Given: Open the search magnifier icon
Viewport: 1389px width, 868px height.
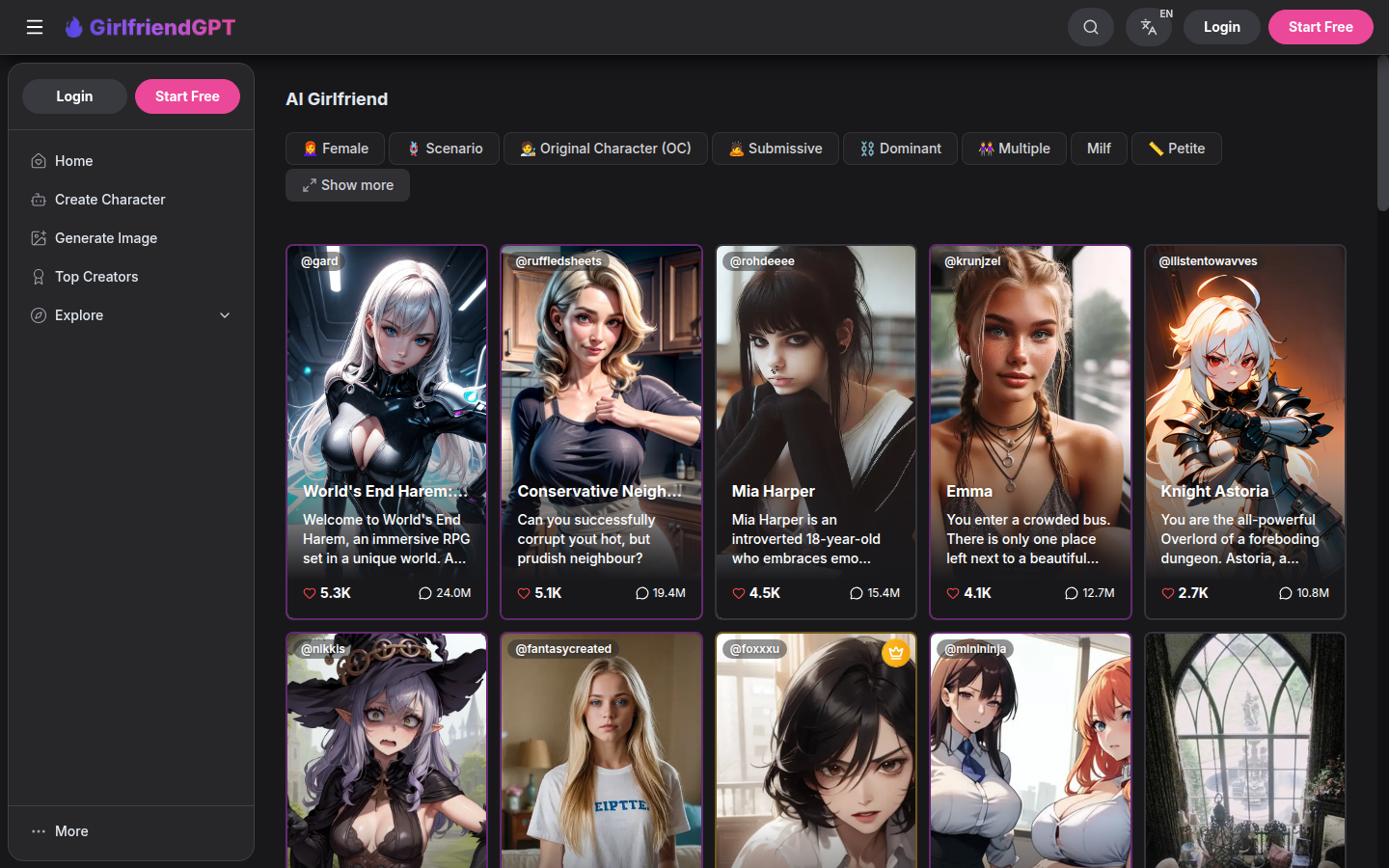Looking at the screenshot, I should pos(1091,27).
